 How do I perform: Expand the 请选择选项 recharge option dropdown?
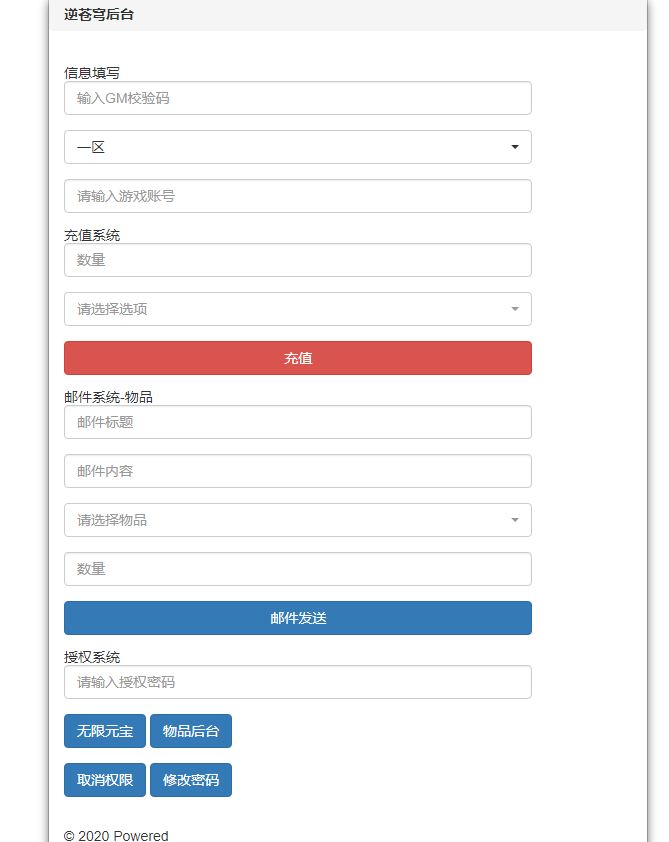[x=297, y=309]
